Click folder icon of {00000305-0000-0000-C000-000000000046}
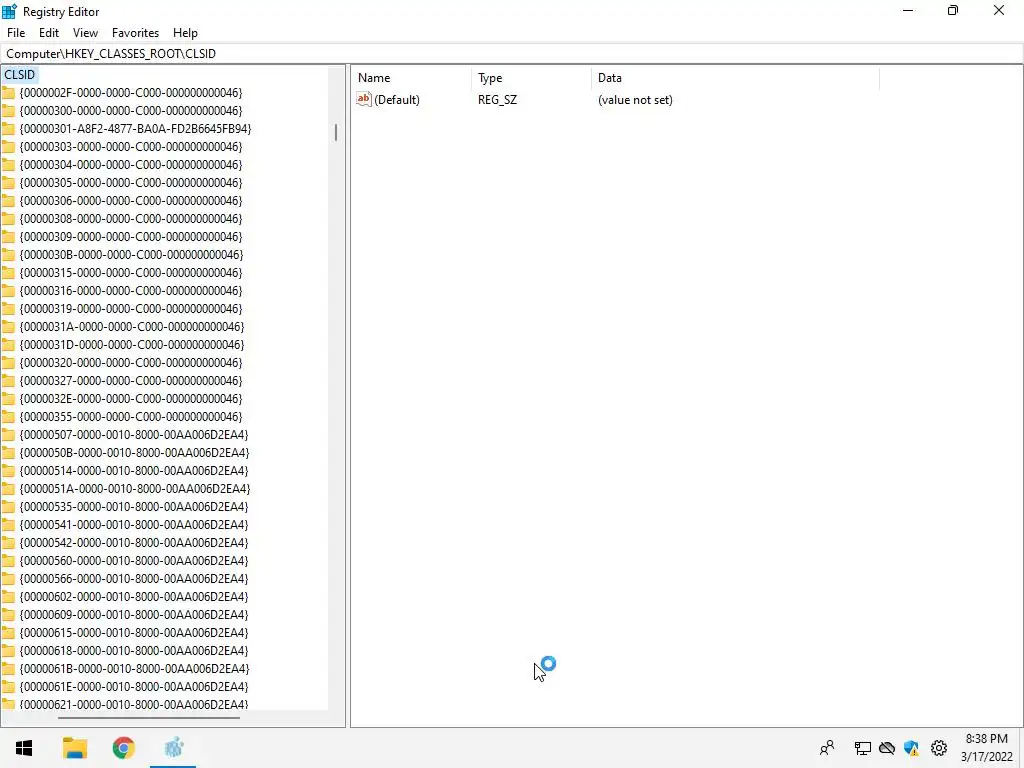 [x=8, y=183]
